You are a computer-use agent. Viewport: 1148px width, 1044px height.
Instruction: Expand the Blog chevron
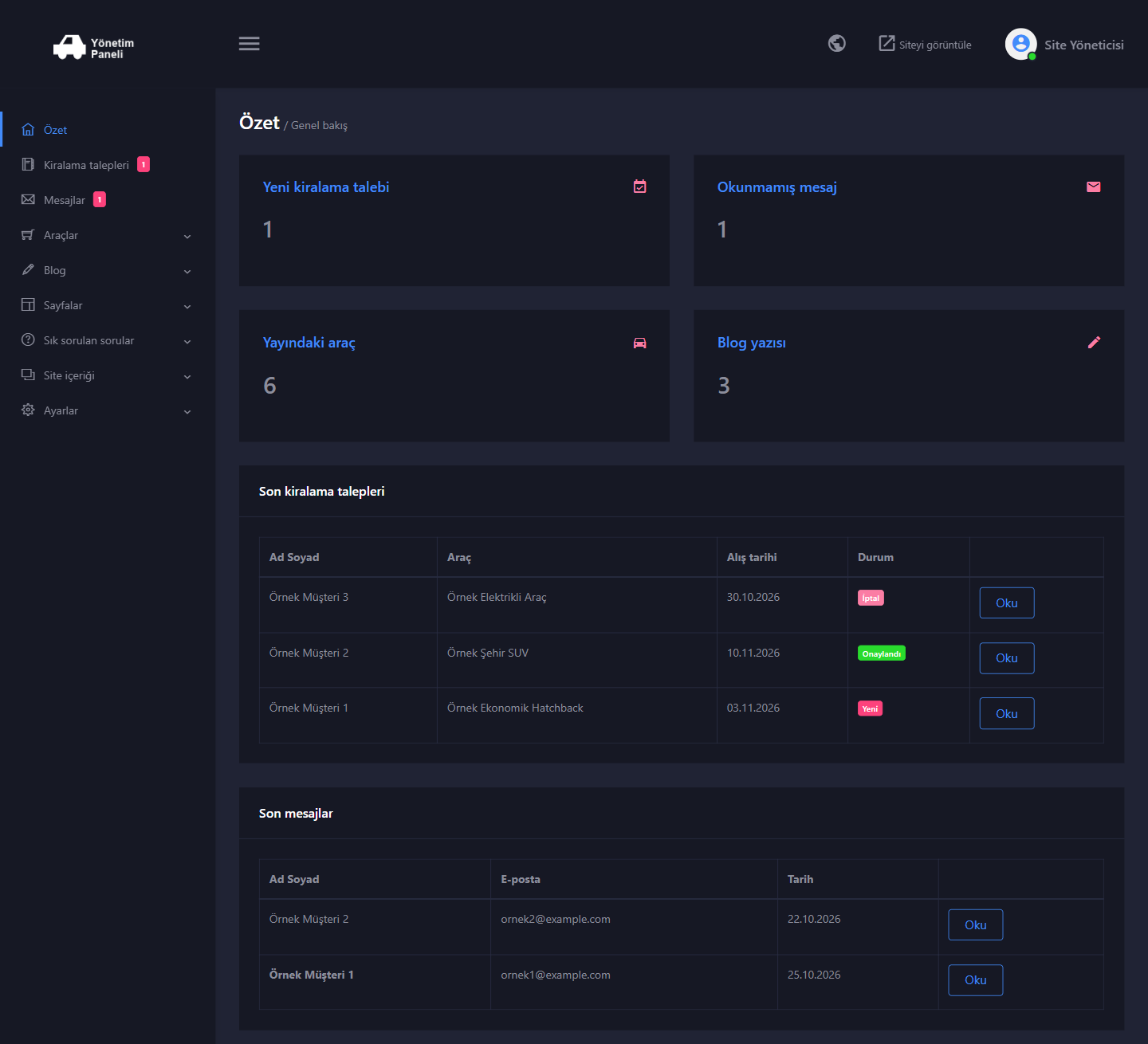187,271
